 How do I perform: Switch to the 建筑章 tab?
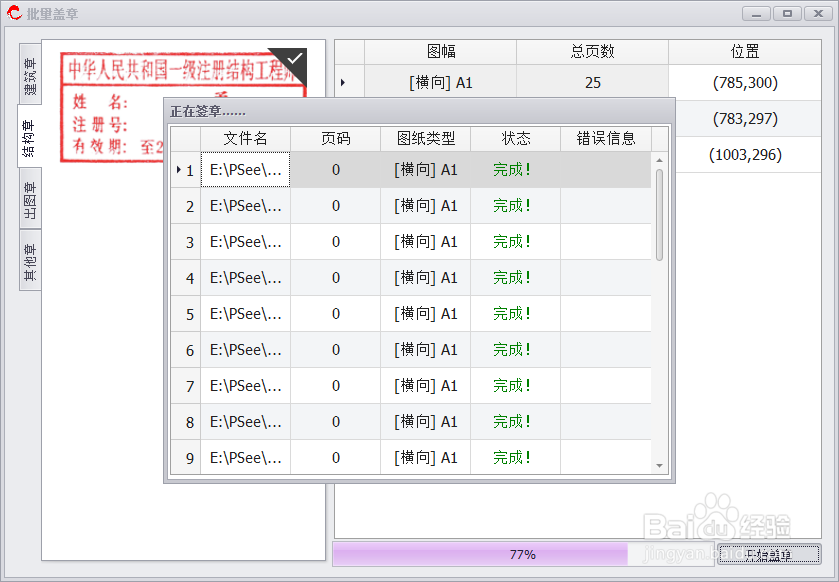pyautogui.click(x=30, y=74)
